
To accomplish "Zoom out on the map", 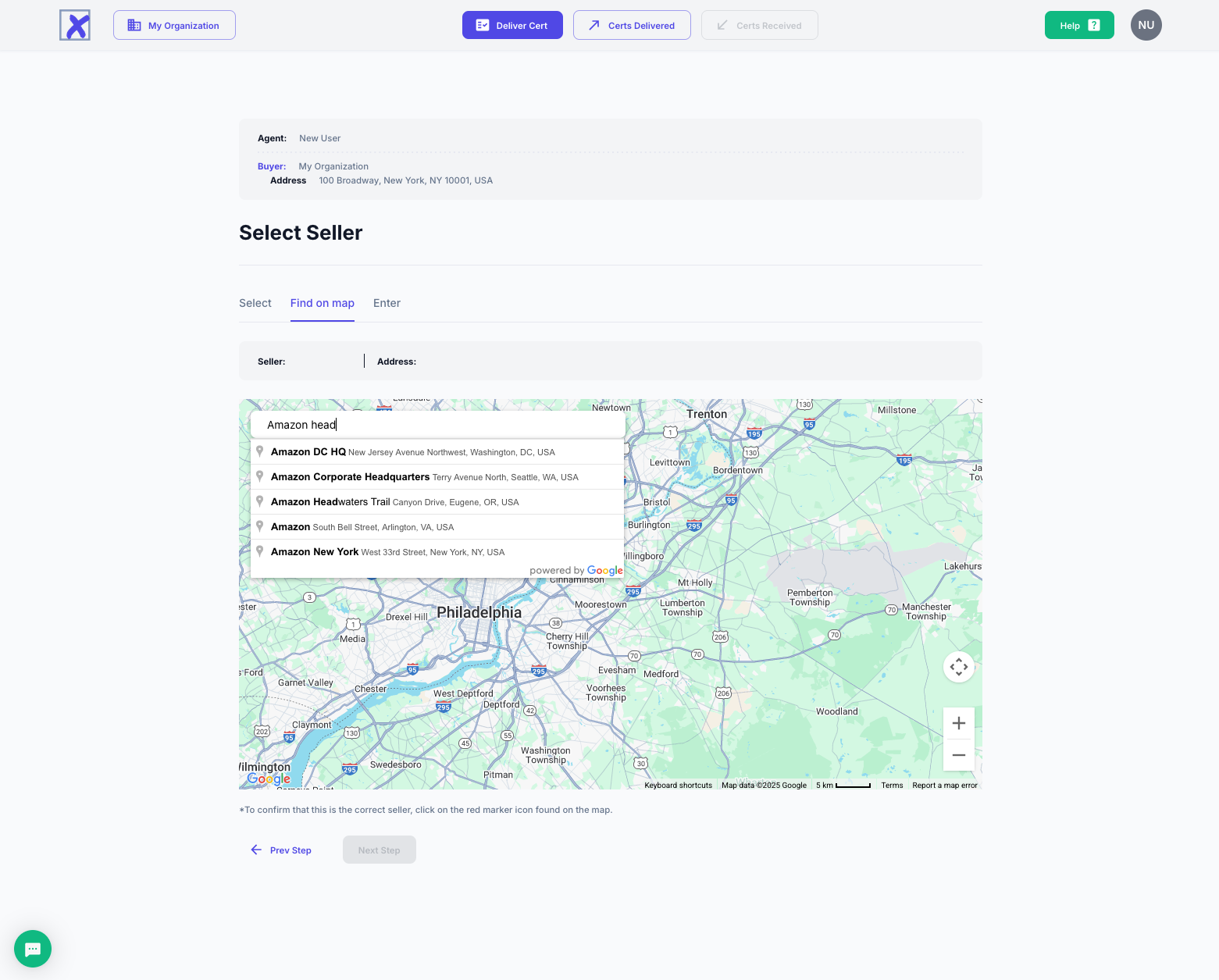I will click(x=958, y=755).
